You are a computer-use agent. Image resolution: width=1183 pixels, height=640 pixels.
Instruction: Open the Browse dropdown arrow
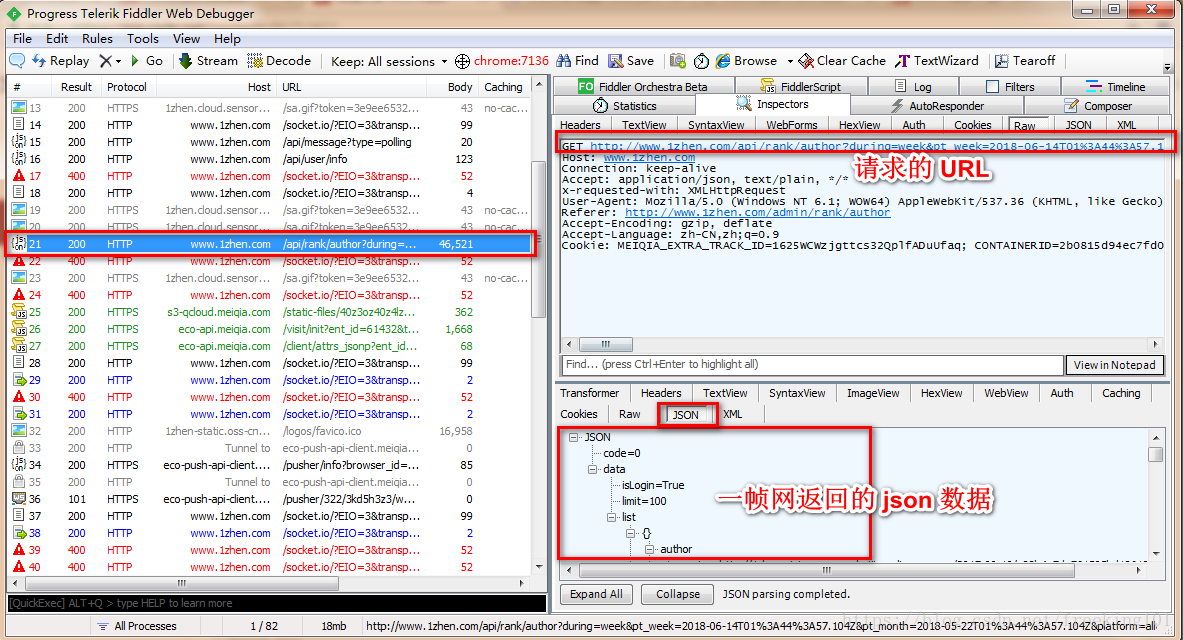click(x=790, y=61)
